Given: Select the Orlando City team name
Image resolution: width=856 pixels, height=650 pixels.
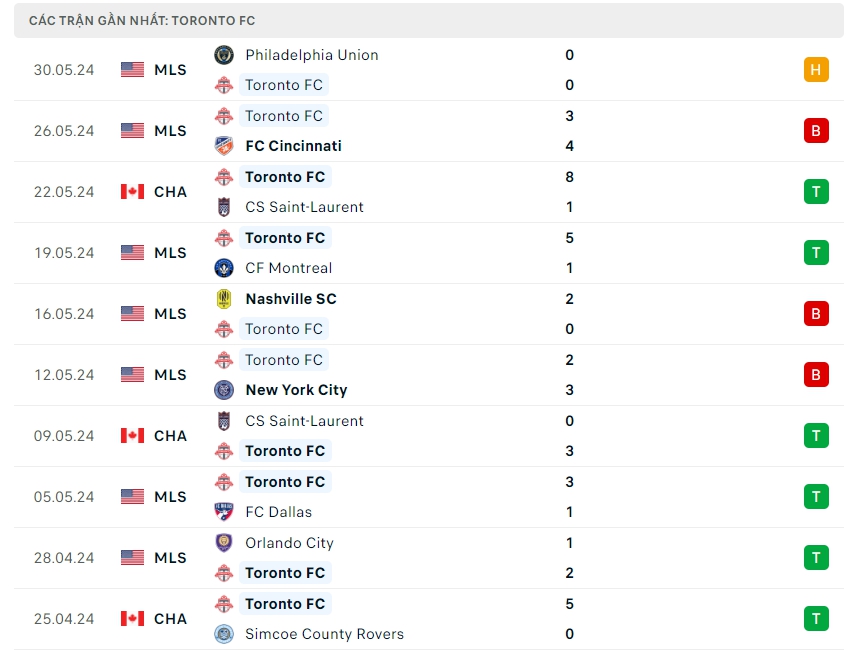Looking at the screenshot, I should tap(289, 543).
